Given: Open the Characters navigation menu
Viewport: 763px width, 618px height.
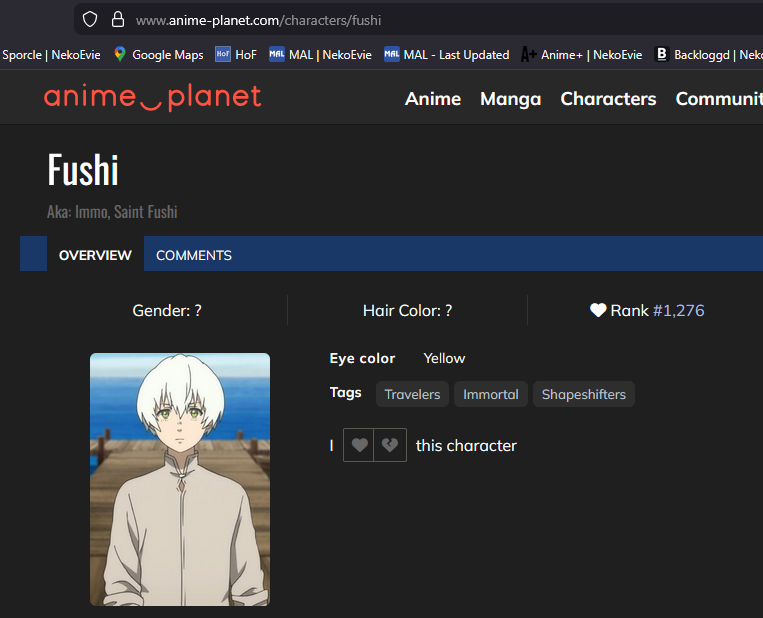Looking at the screenshot, I should pyautogui.click(x=608, y=99).
